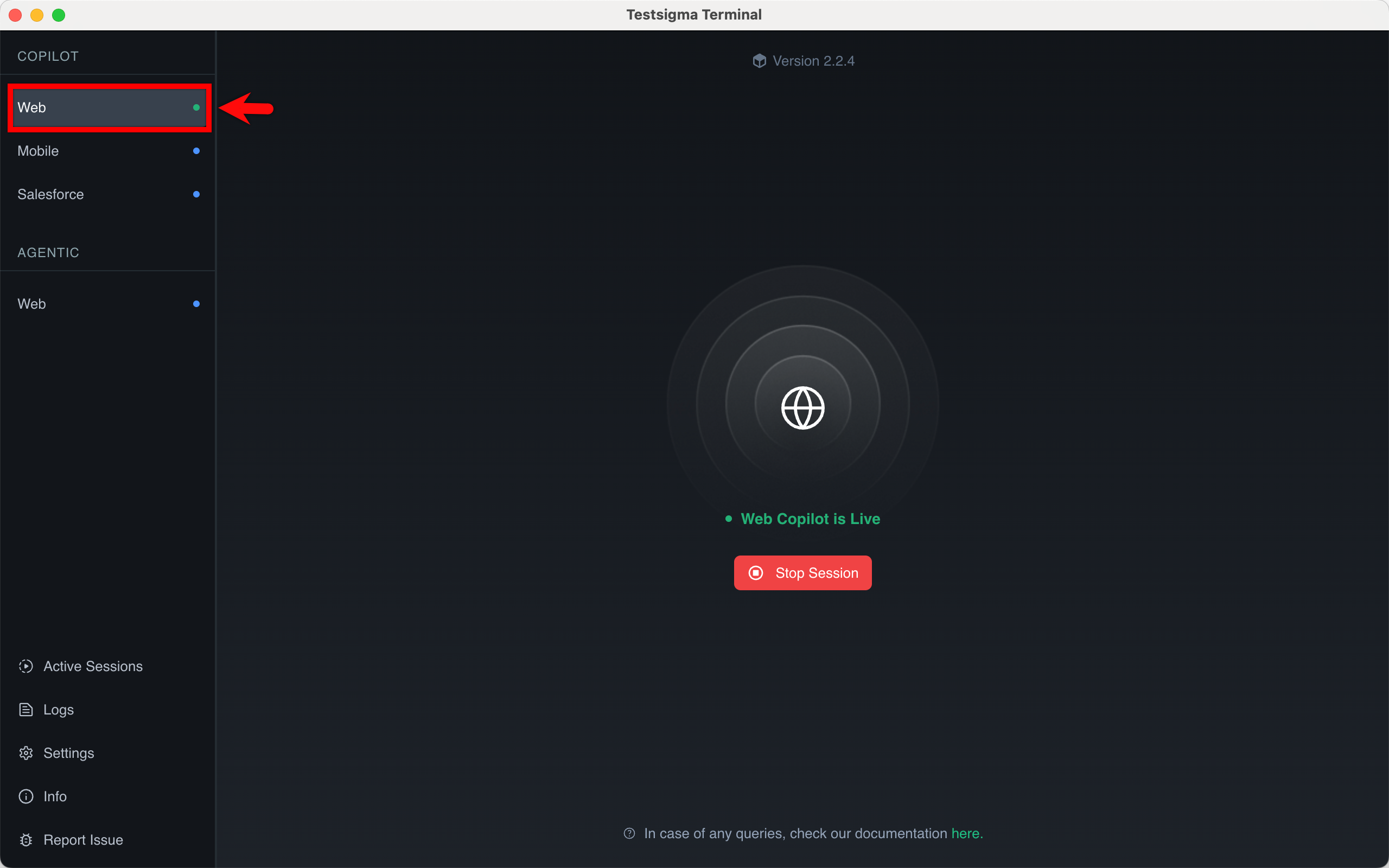Click the Web Copilot is Live status
The width and height of the screenshot is (1389, 868).
point(810,519)
